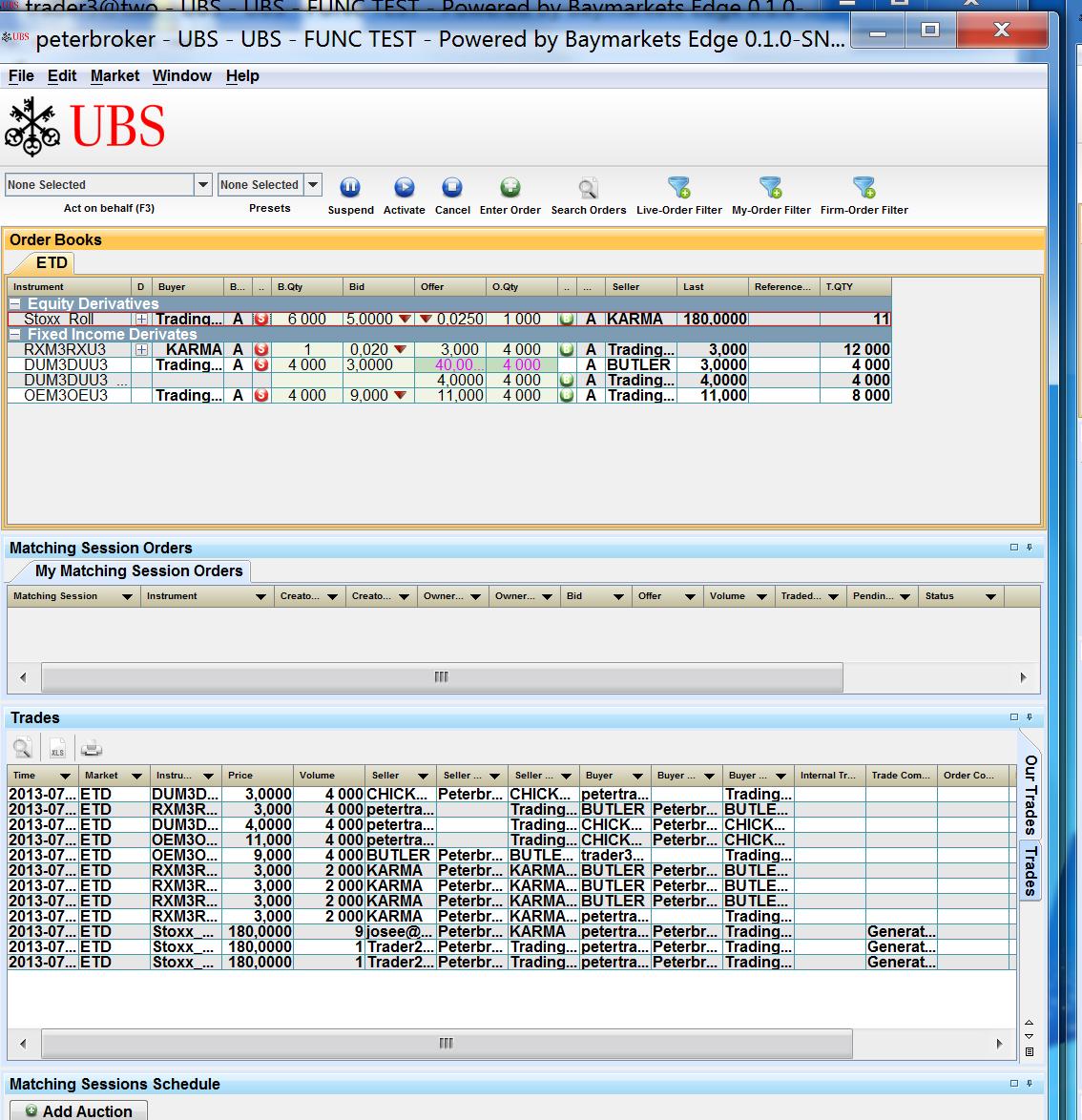Collapse the Equity Derivatives group
This screenshot has height=1120, width=1082.
(14, 303)
